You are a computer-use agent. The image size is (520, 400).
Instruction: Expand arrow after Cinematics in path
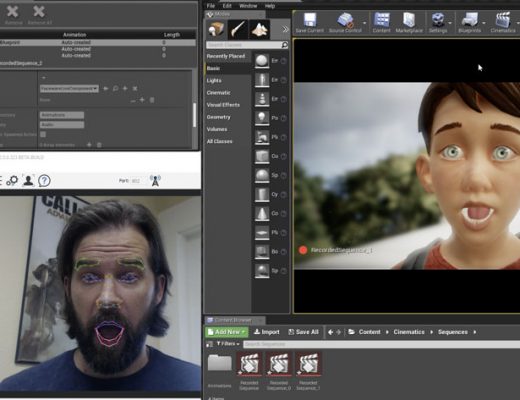431,332
